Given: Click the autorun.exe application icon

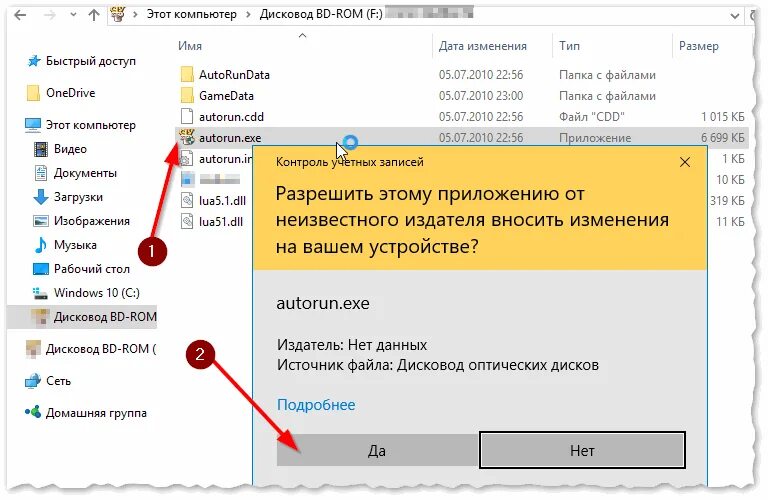Looking at the screenshot, I should [x=187, y=137].
